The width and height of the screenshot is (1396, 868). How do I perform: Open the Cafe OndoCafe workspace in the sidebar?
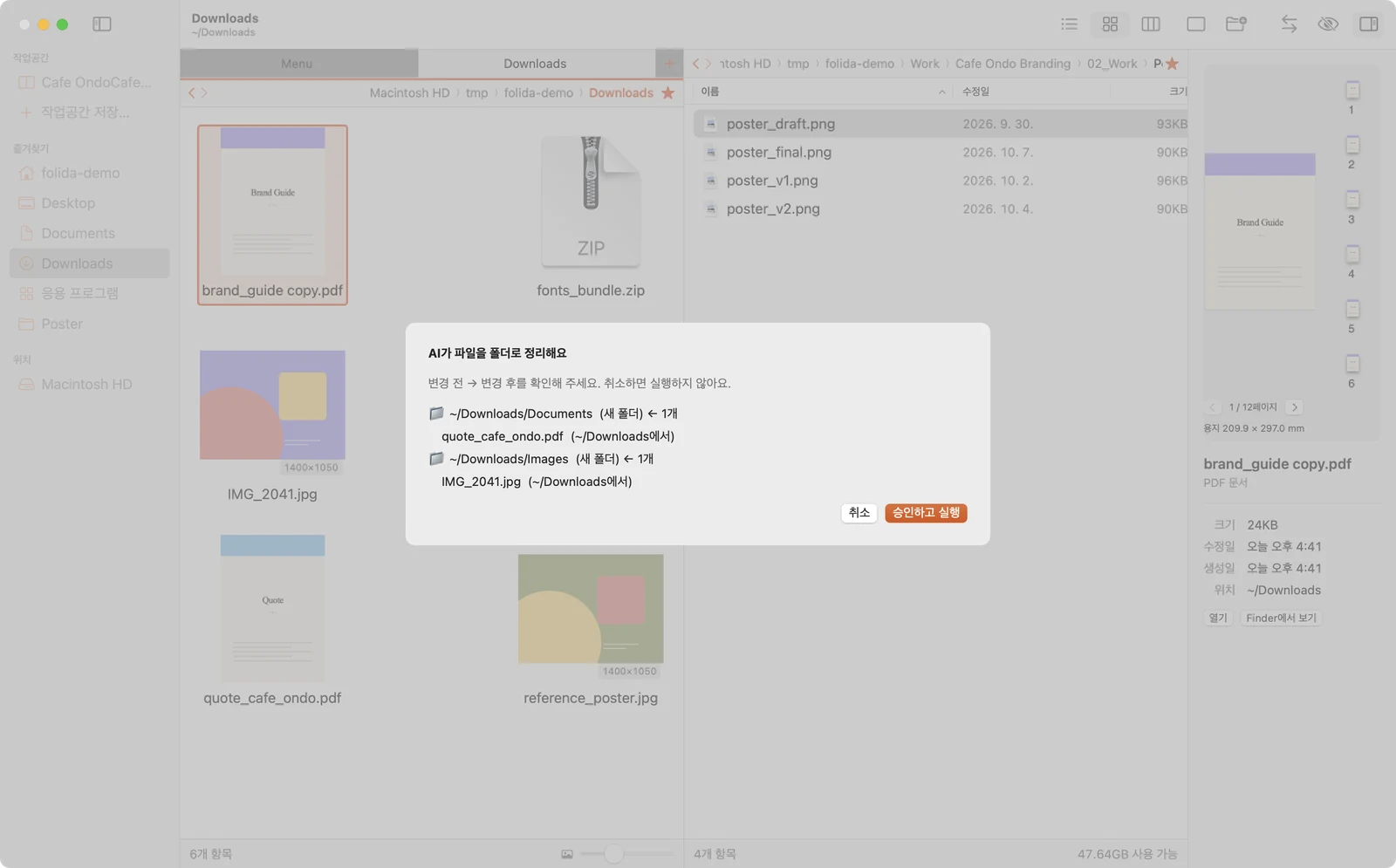pos(89,82)
